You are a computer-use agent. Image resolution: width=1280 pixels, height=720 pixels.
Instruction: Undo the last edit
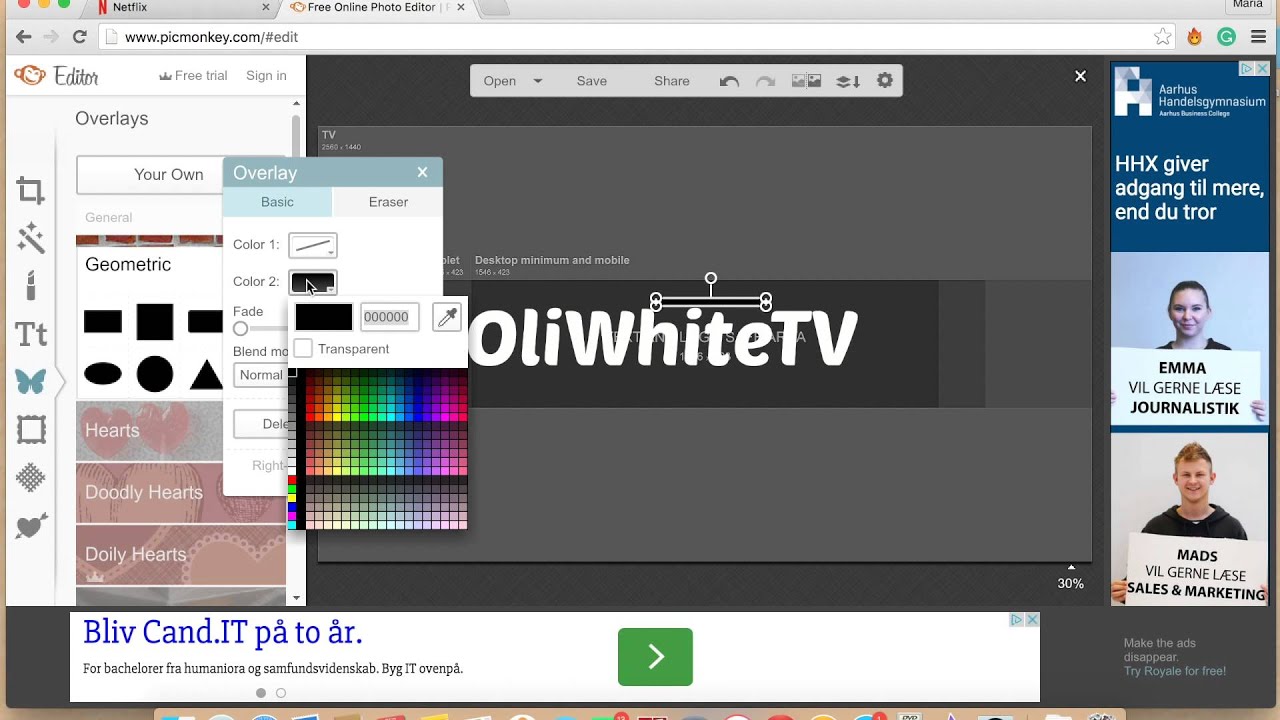729,81
